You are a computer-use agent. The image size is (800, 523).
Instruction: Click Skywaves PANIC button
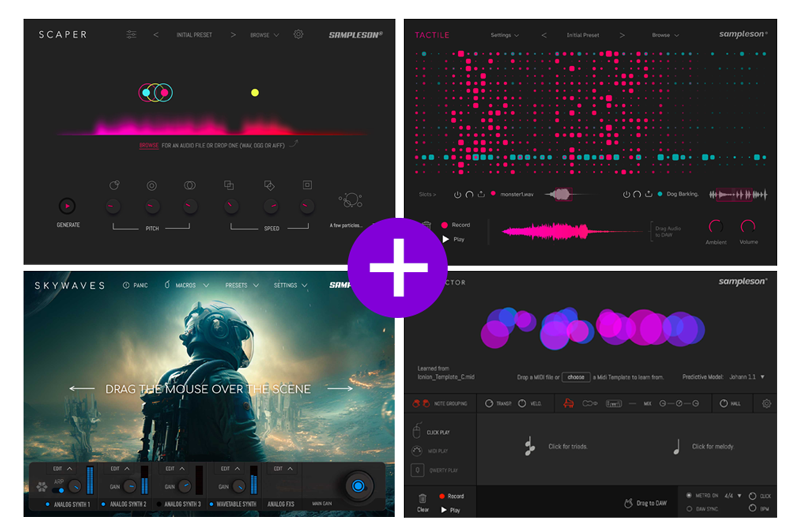click(135, 285)
